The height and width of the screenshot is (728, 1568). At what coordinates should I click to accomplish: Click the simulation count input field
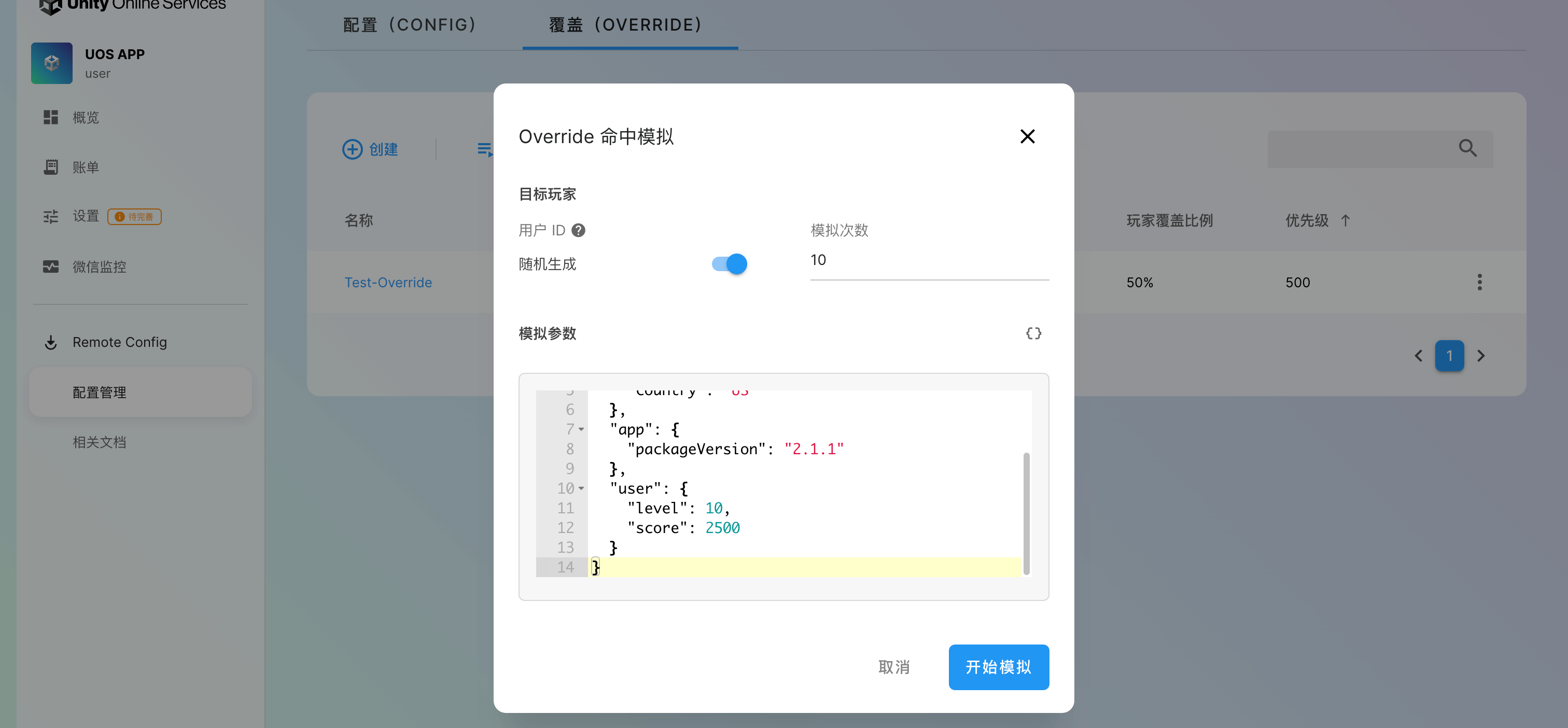tap(929, 260)
